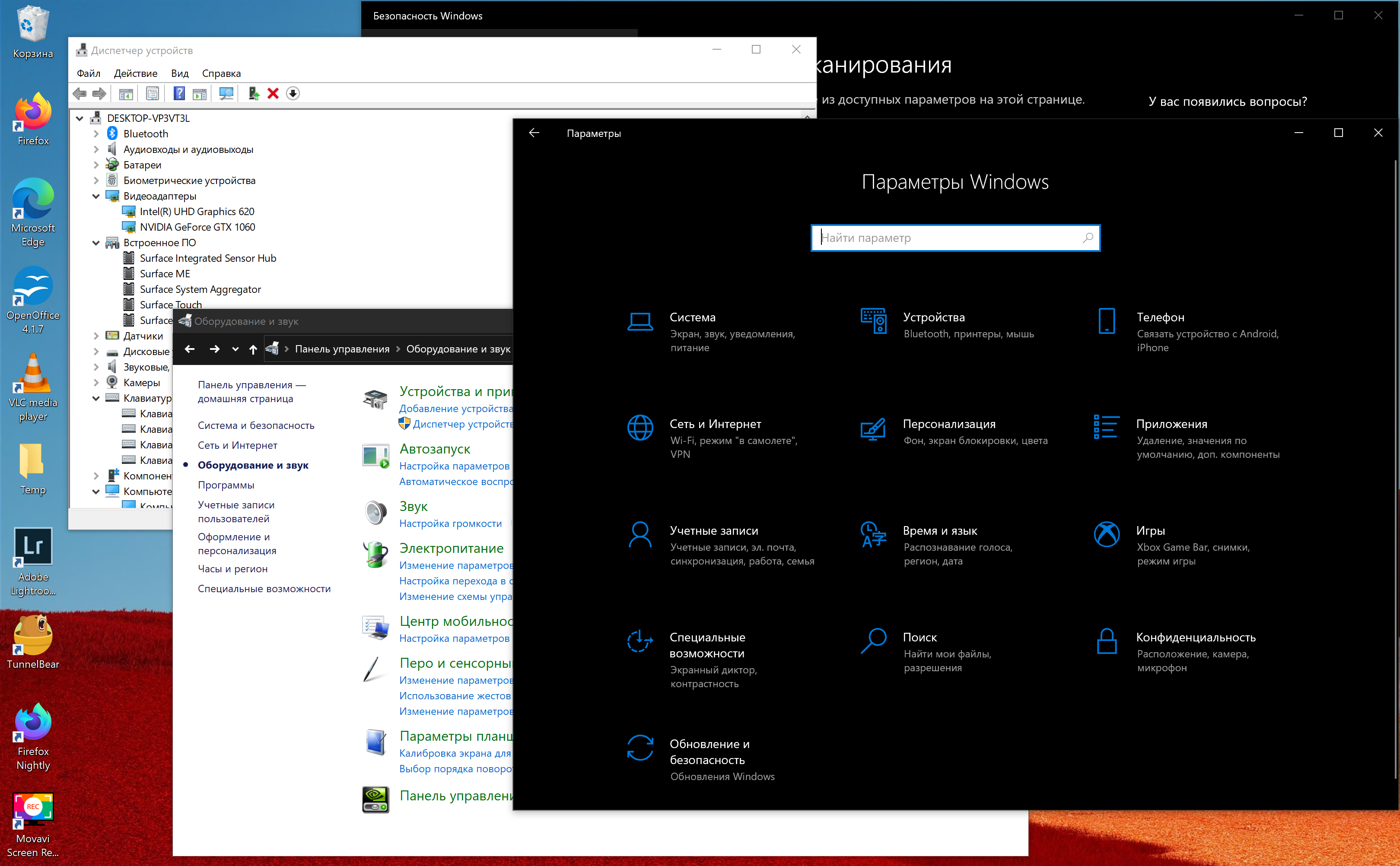Click the black down-arrow disable device icon
The width and height of the screenshot is (1400, 866).
tap(293, 93)
